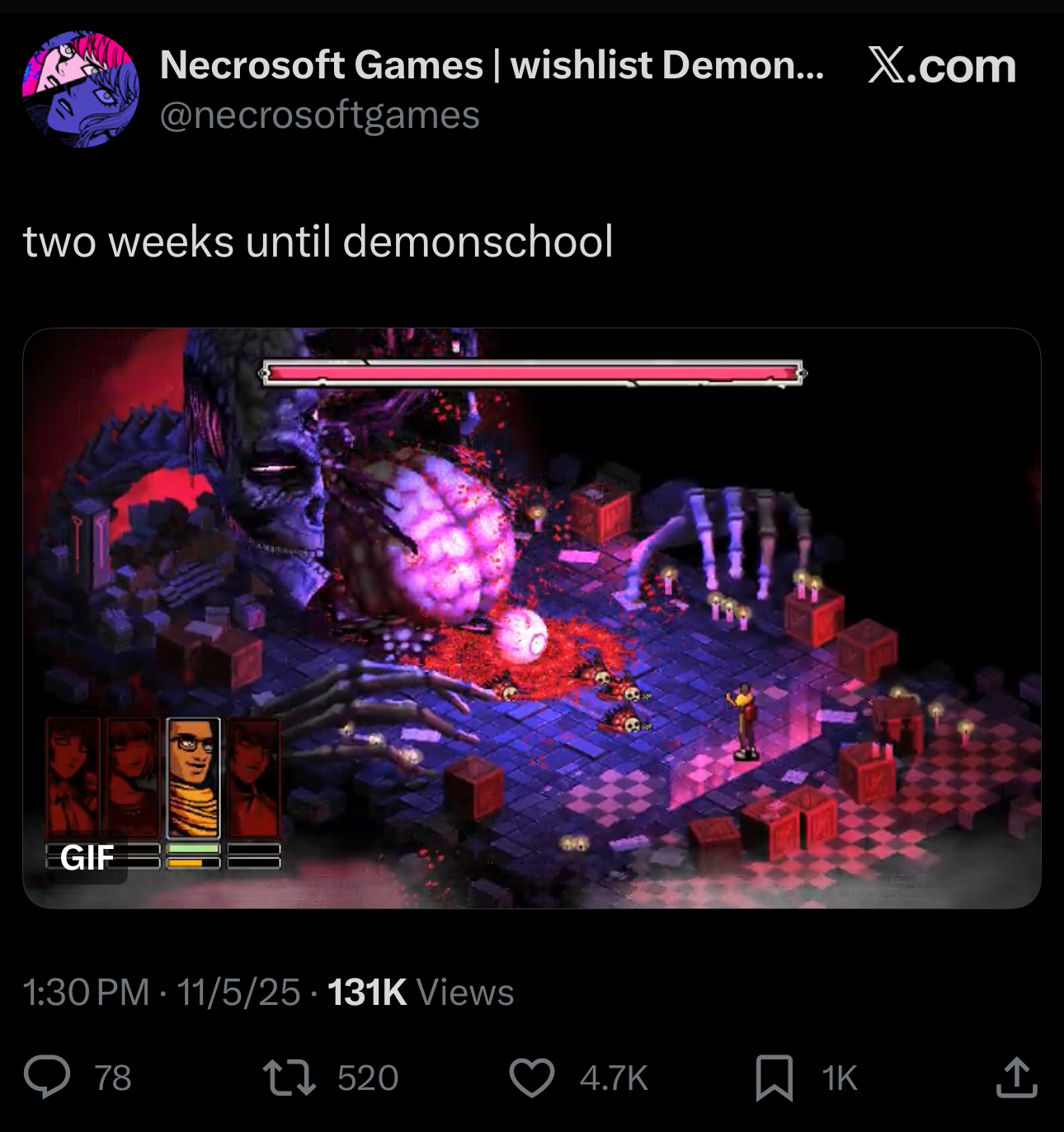View the 78 replies count
The height and width of the screenshot is (1132, 1064).
coord(112,1078)
